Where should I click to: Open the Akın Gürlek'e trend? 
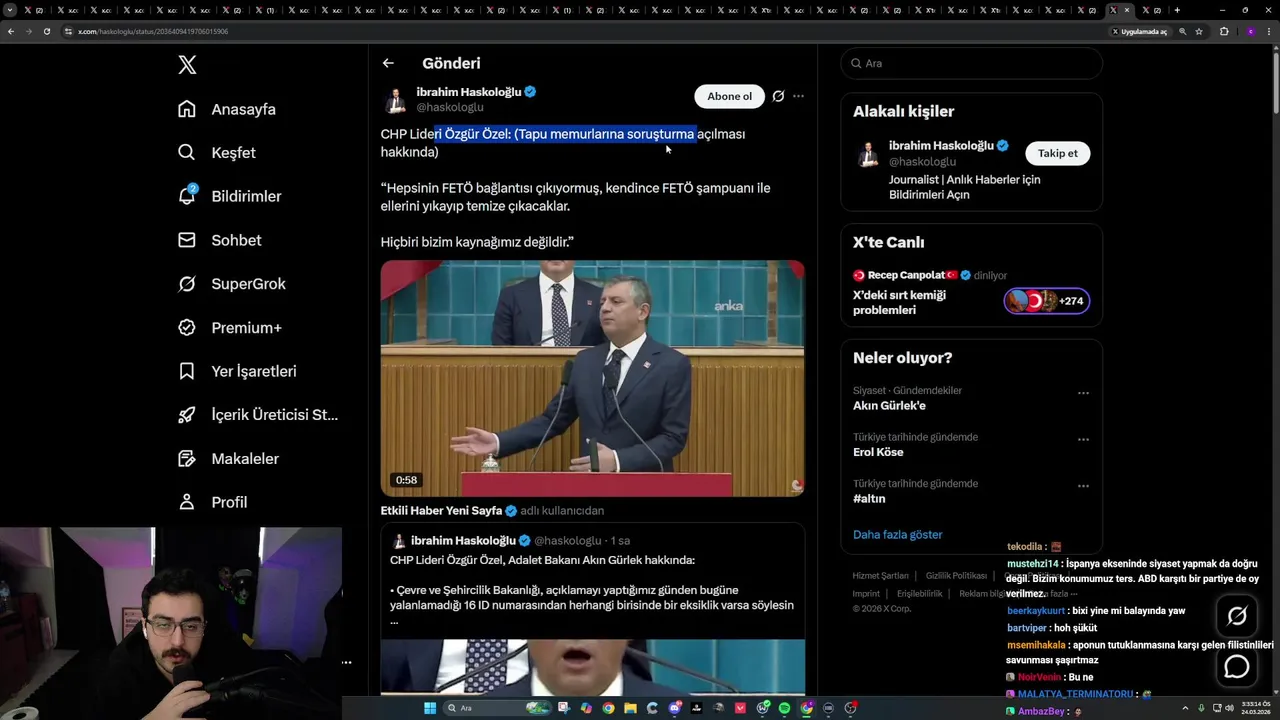pos(889,406)
